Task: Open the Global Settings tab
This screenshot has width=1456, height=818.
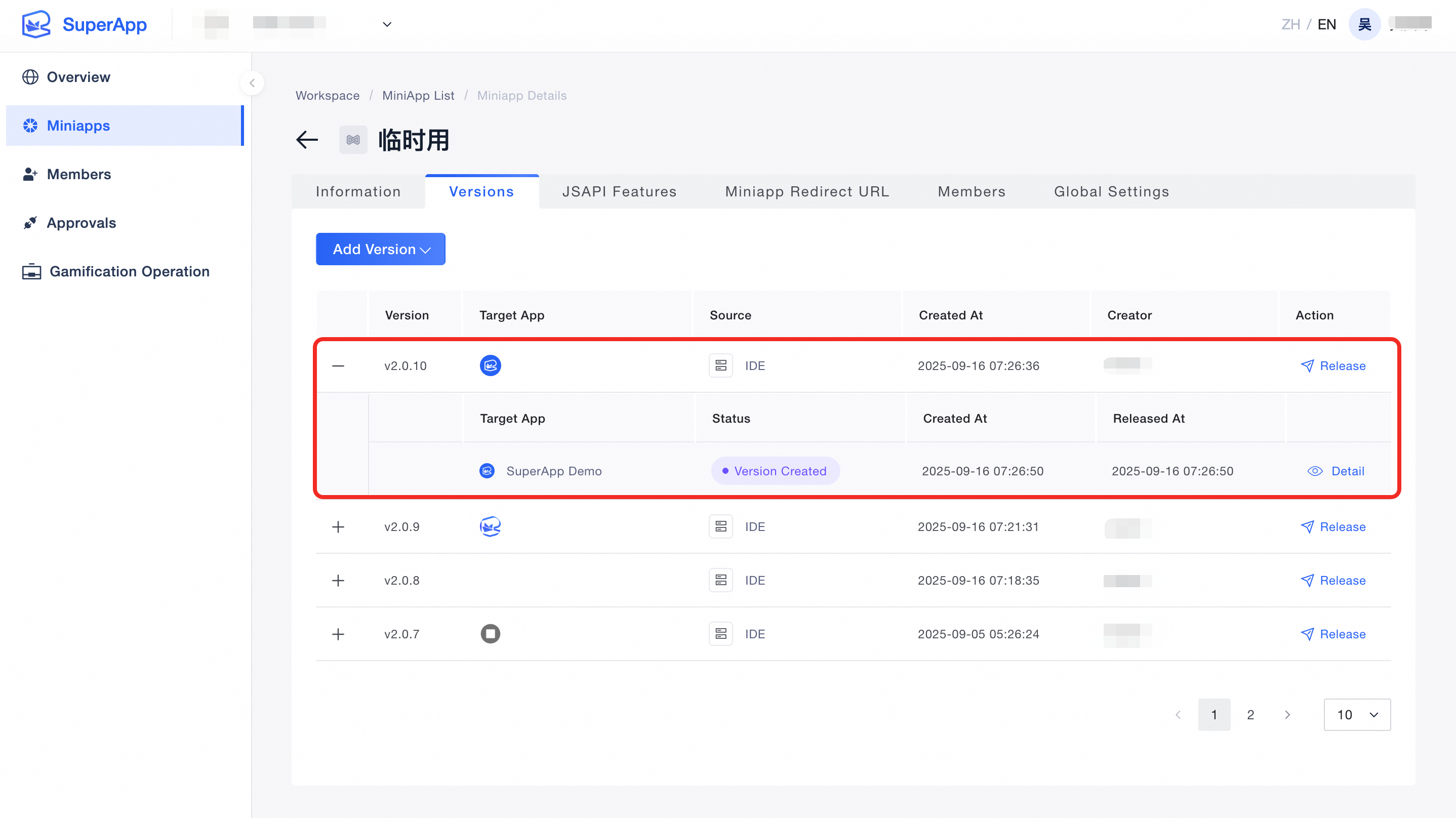Action: [x=1111, y=192]
